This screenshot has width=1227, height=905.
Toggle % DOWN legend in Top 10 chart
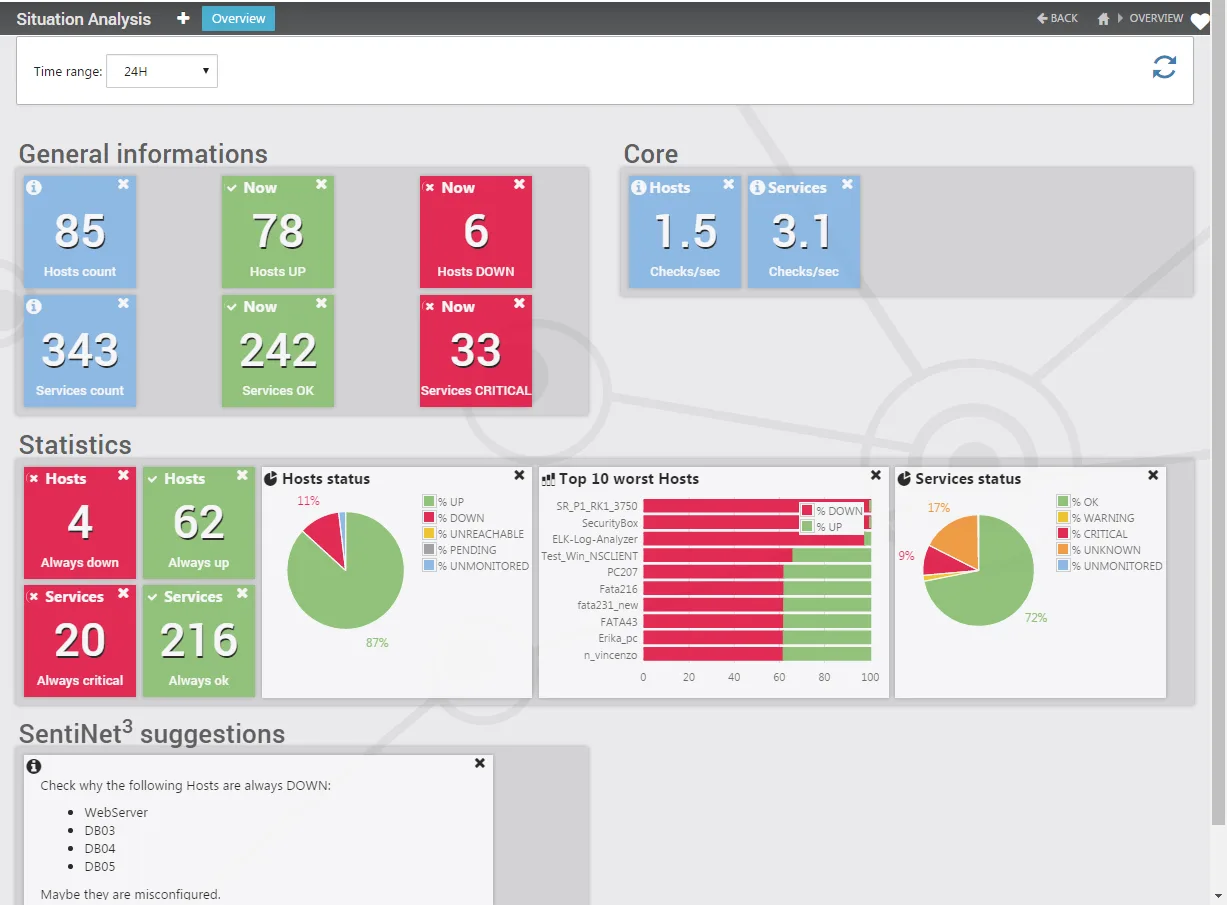coord(832,511)
